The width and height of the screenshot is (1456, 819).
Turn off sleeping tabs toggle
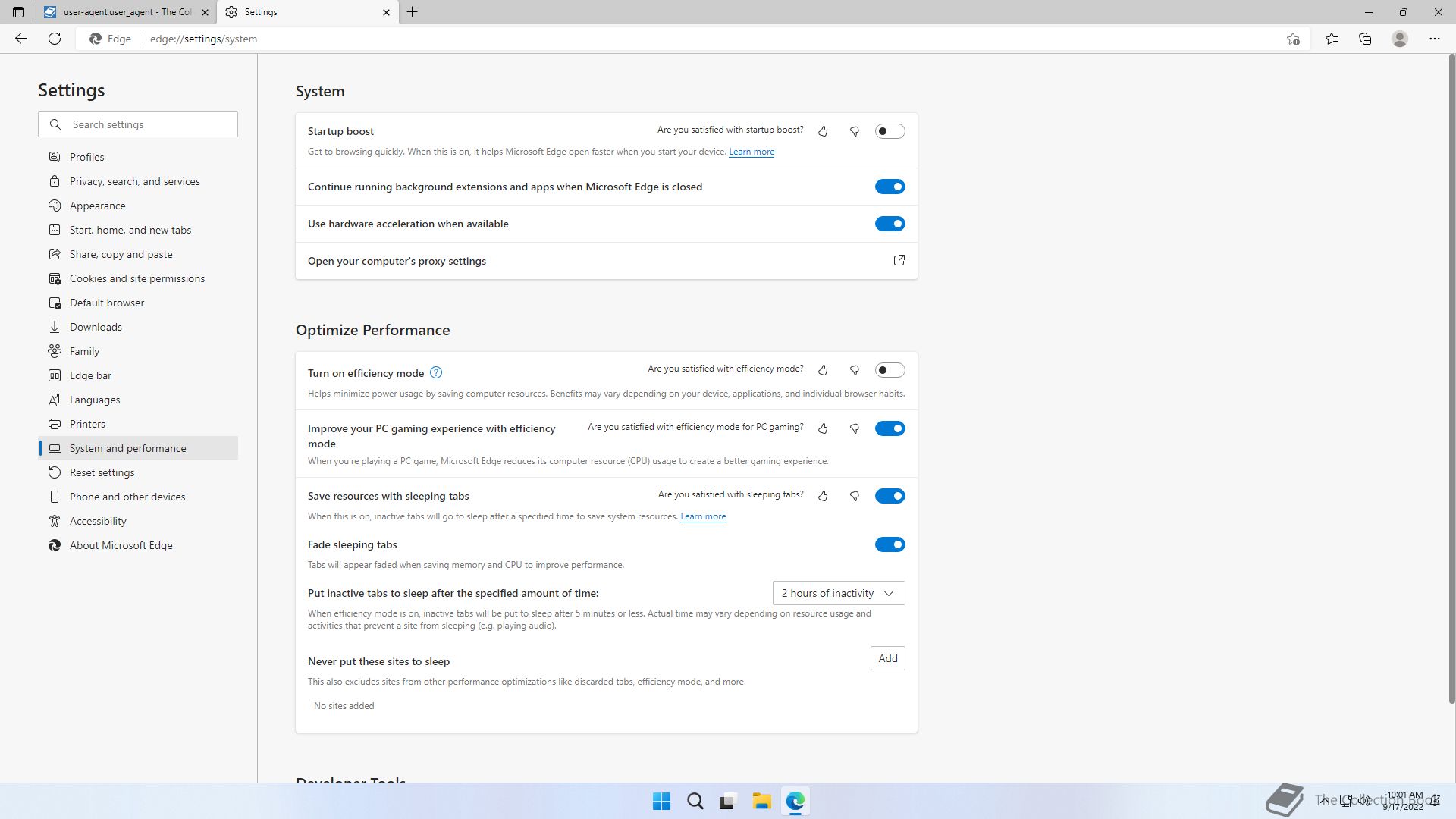tap(890, 496)
